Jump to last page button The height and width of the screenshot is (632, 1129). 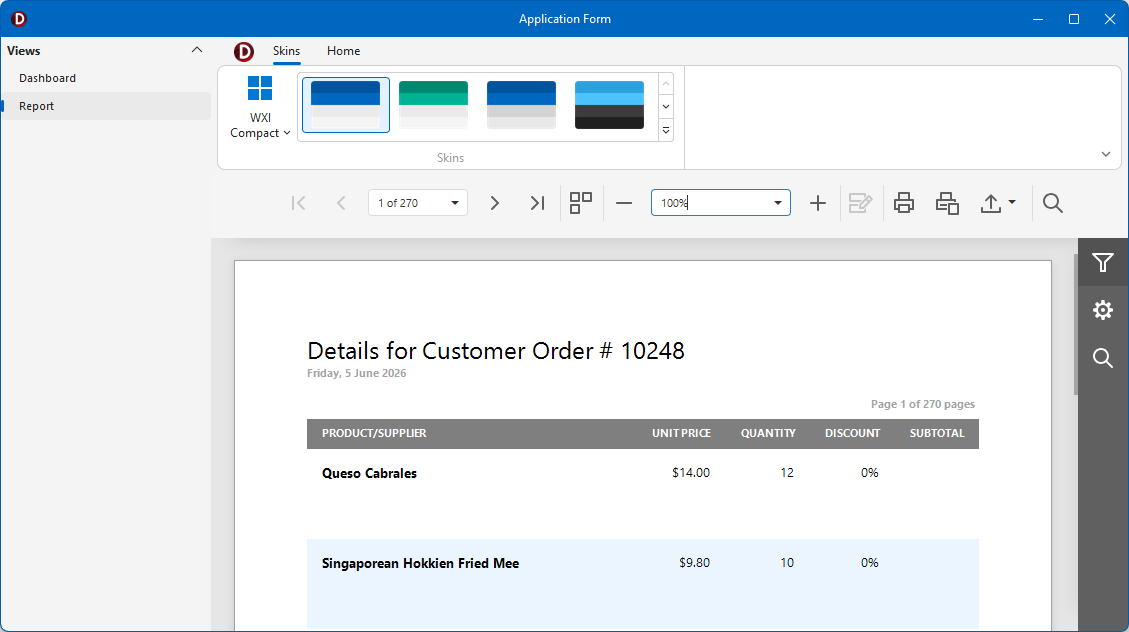click(x=537, y=203)
